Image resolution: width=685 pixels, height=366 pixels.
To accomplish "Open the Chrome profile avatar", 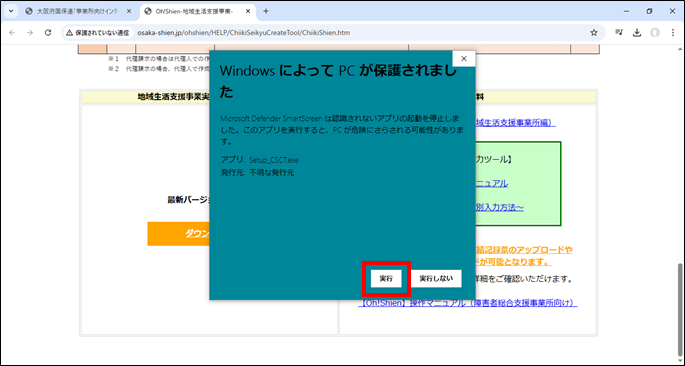I will [x=654, y=33].
